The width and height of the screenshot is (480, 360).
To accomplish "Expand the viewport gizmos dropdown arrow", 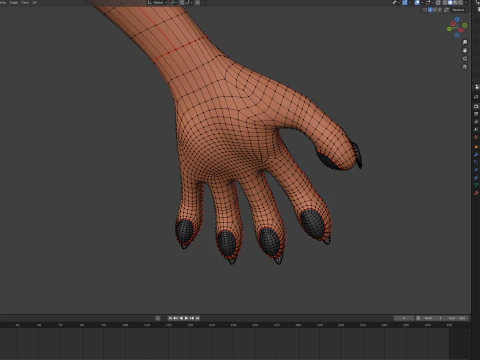I will click(410, 2).
